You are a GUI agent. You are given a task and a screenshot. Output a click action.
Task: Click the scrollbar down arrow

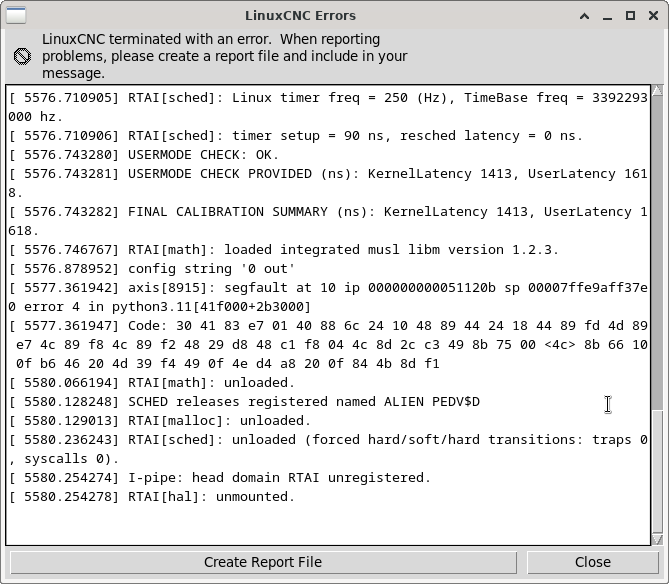pos(657,540)
